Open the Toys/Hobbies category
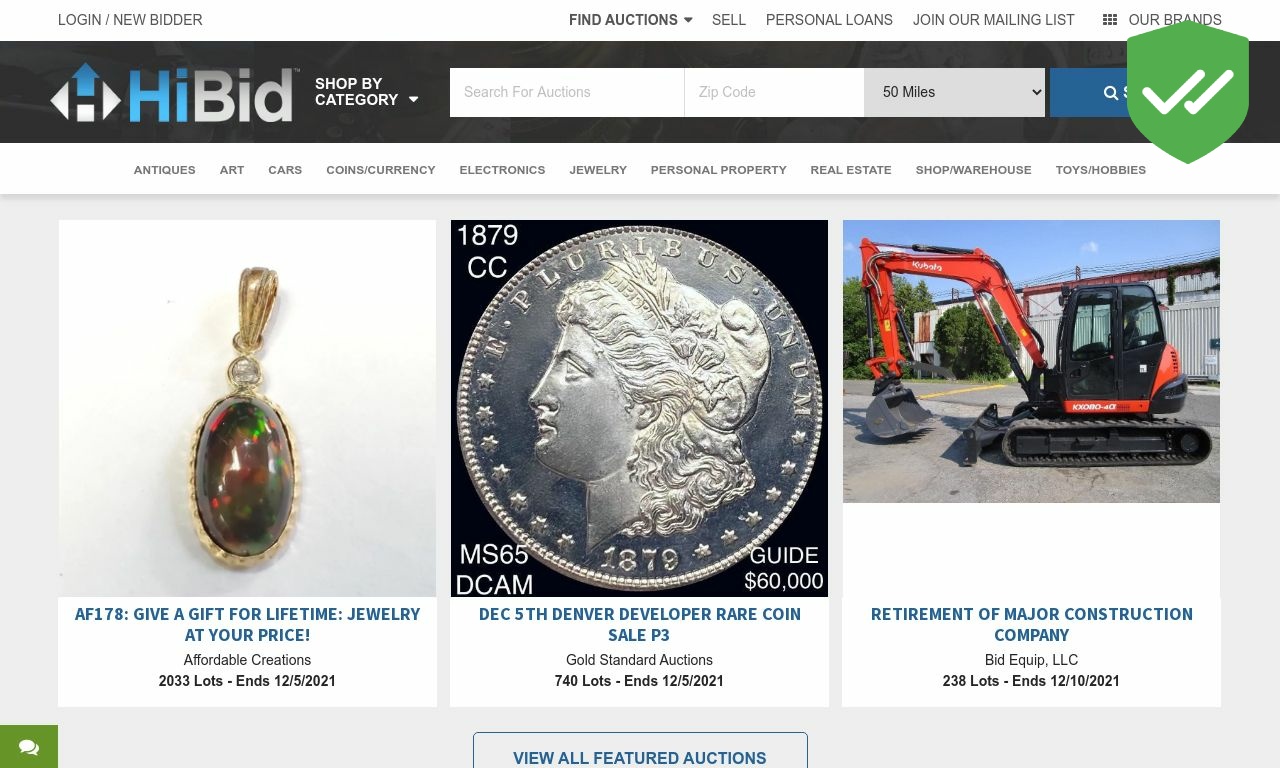The width and height of the screenshot is (1280, 768). point(1100,170)
